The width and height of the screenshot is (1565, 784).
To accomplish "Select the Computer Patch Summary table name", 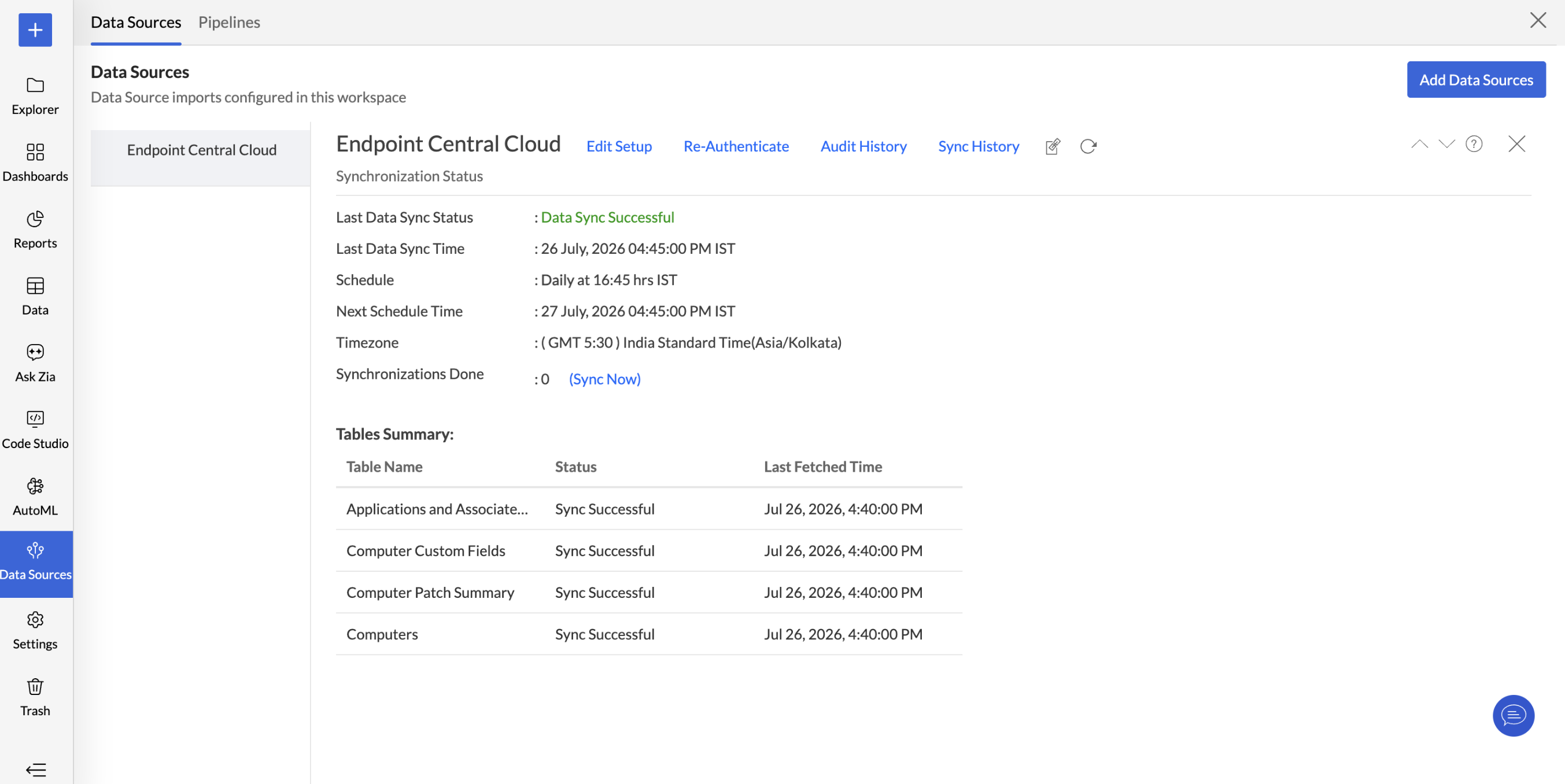I will 430,593.
